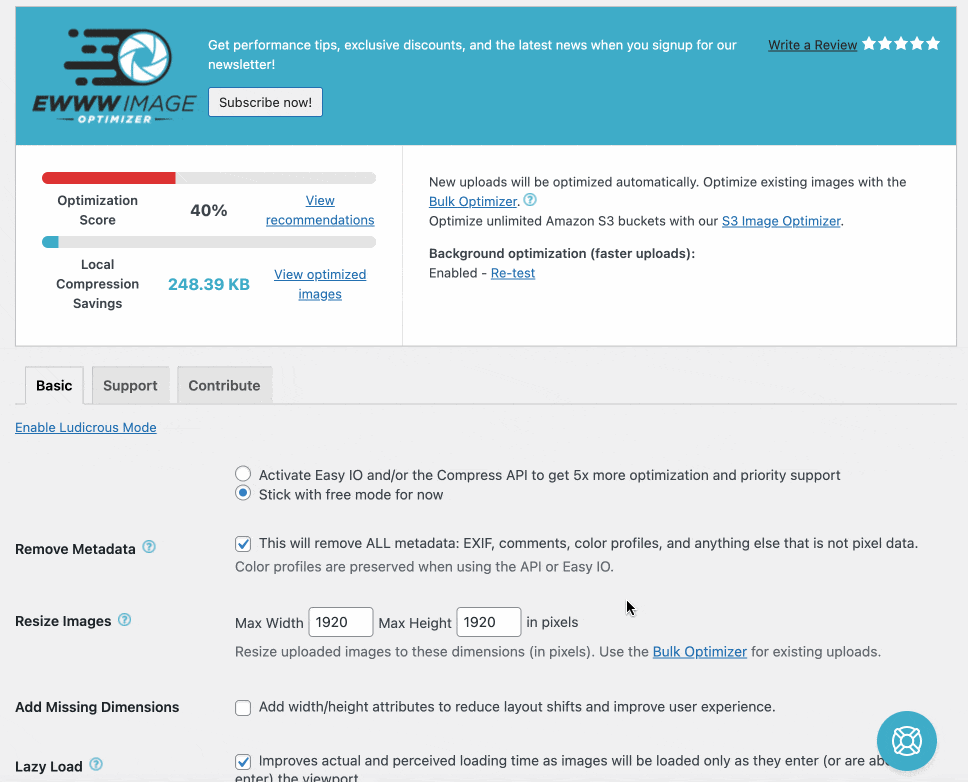Click the five-star rating icons
Viewport: 968px width, 782px height.
pyautogui.click(x=901, y=44)
